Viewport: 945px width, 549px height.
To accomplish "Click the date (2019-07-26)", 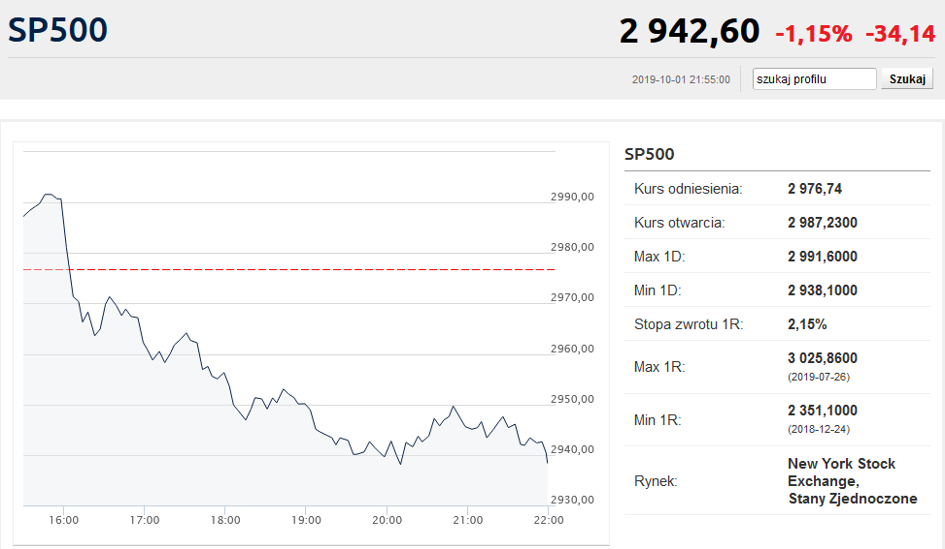I will (818, 377).
